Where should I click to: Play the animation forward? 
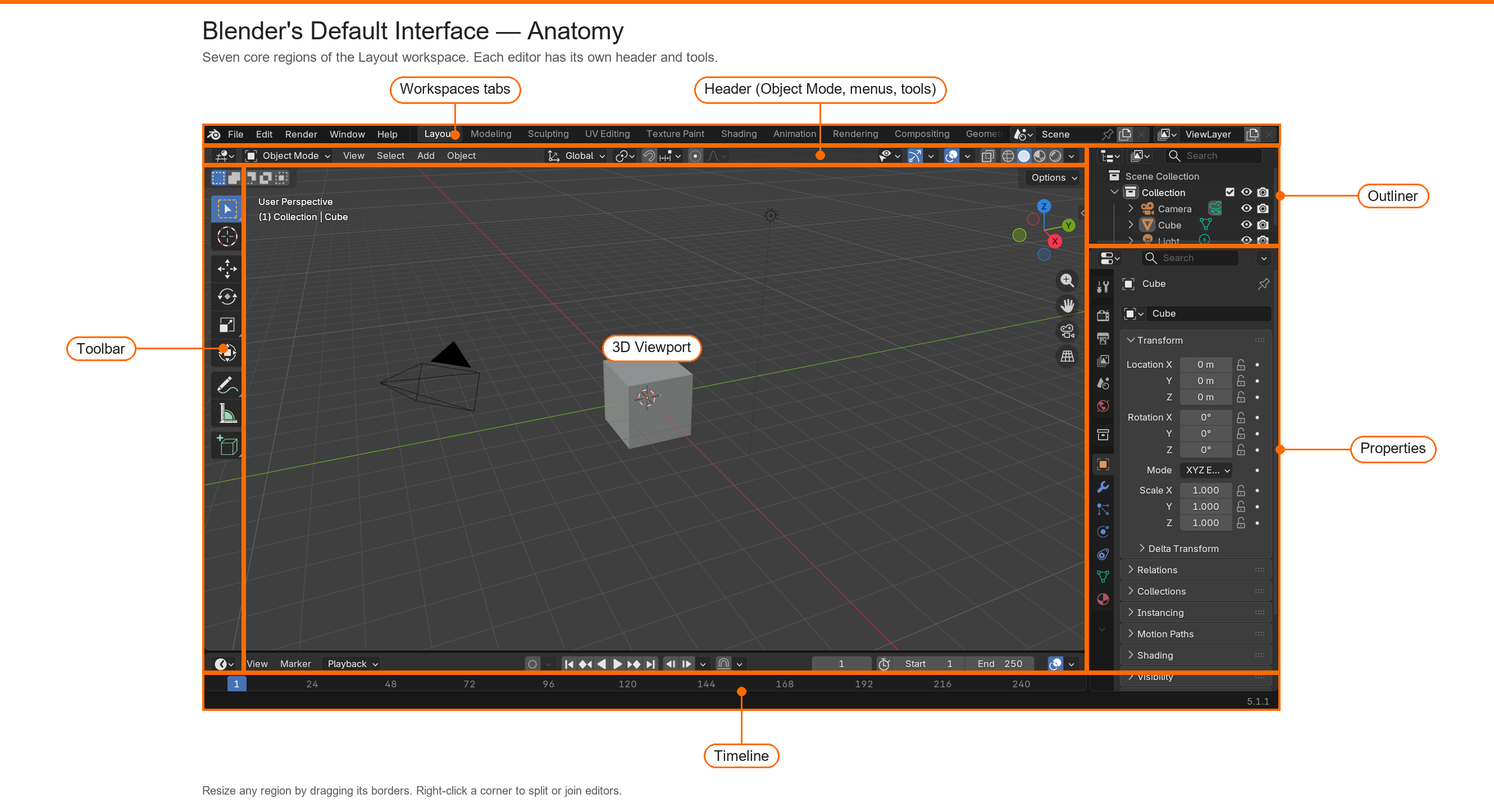point(618,664)
